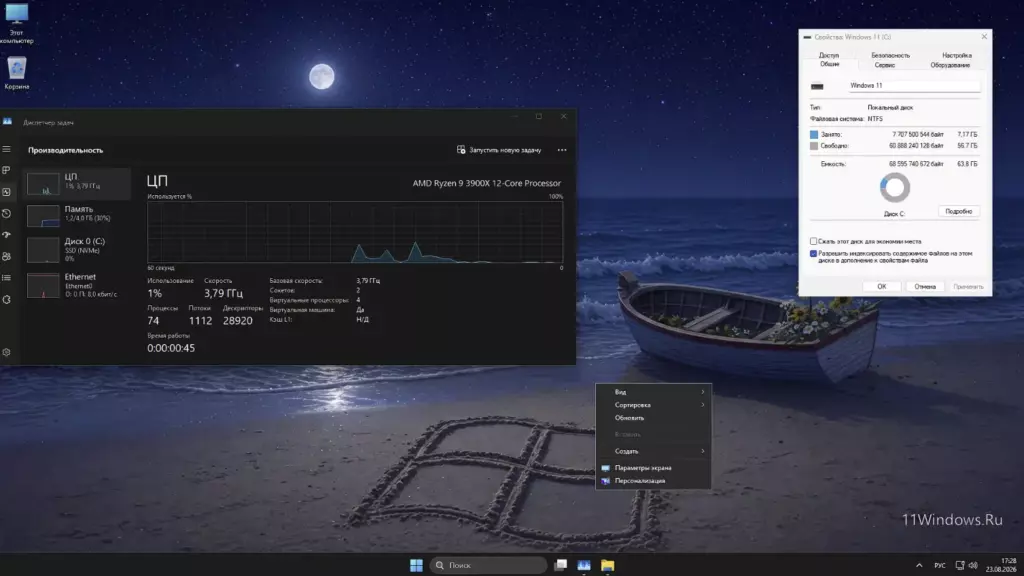Viewport: 1024px width, 576px height.
Task: Click the AMD Ryzen 9 3900X processor name
Action: pos(487,184)
